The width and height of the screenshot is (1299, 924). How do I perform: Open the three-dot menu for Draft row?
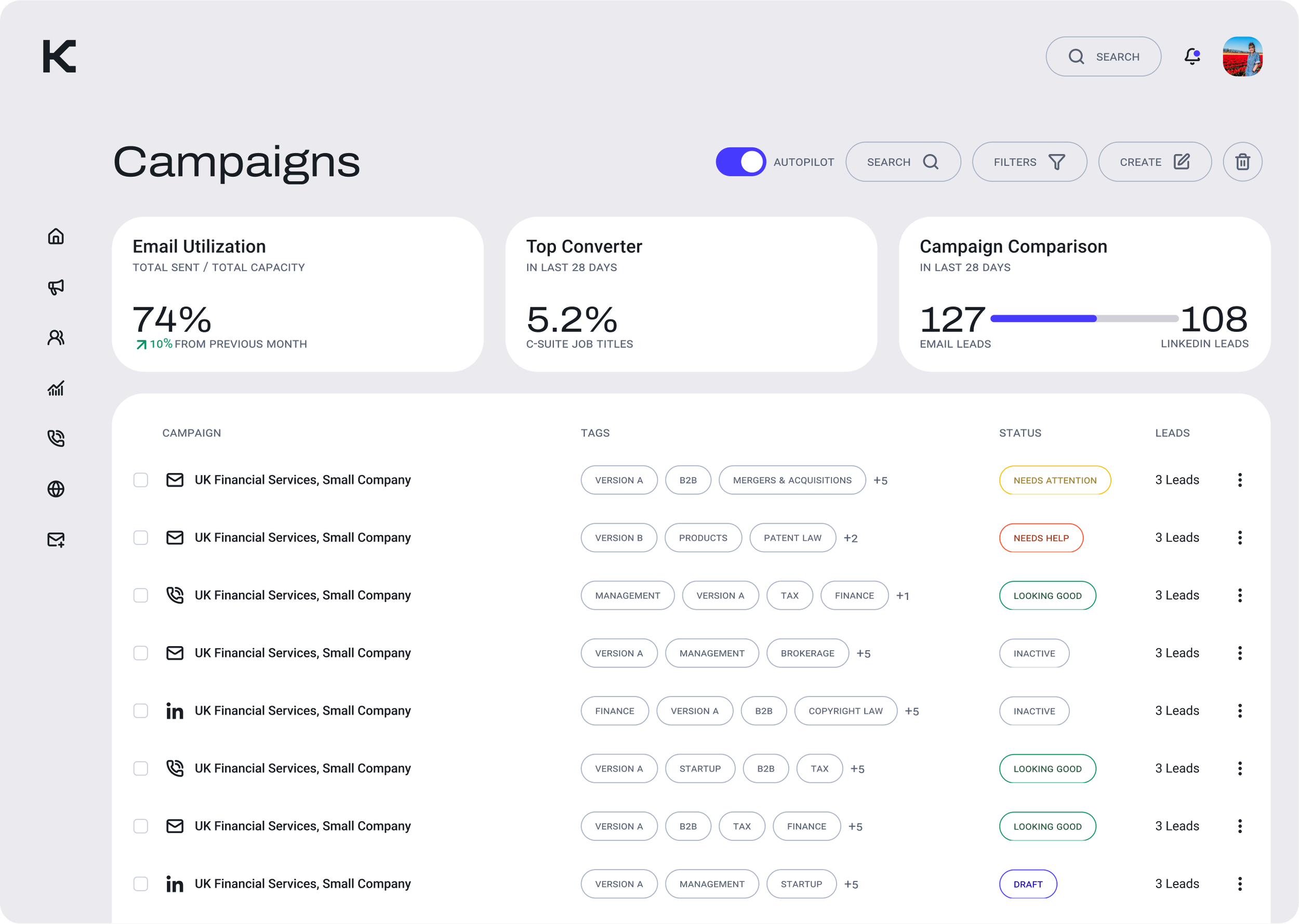(x=1239, y=883)
